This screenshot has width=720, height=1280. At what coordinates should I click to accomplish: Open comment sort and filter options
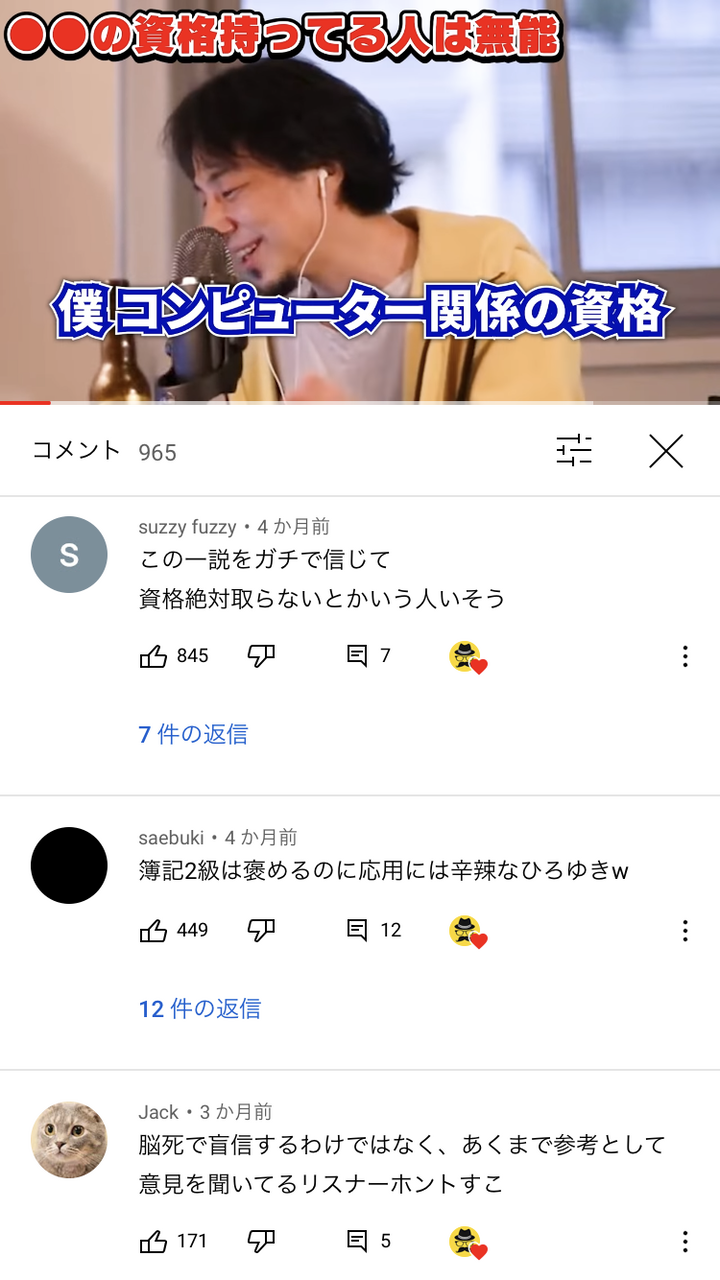[574, 451]
